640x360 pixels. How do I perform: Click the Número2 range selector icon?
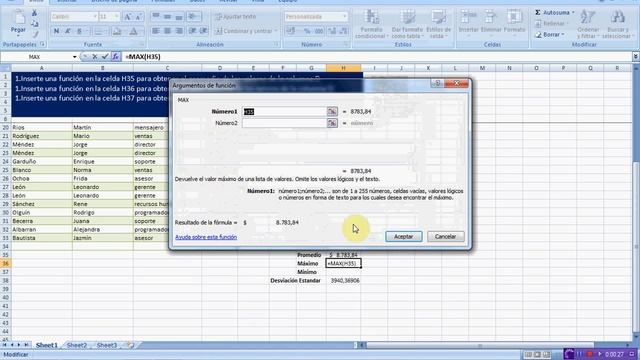pyautogui.click(x=332, y=123)
